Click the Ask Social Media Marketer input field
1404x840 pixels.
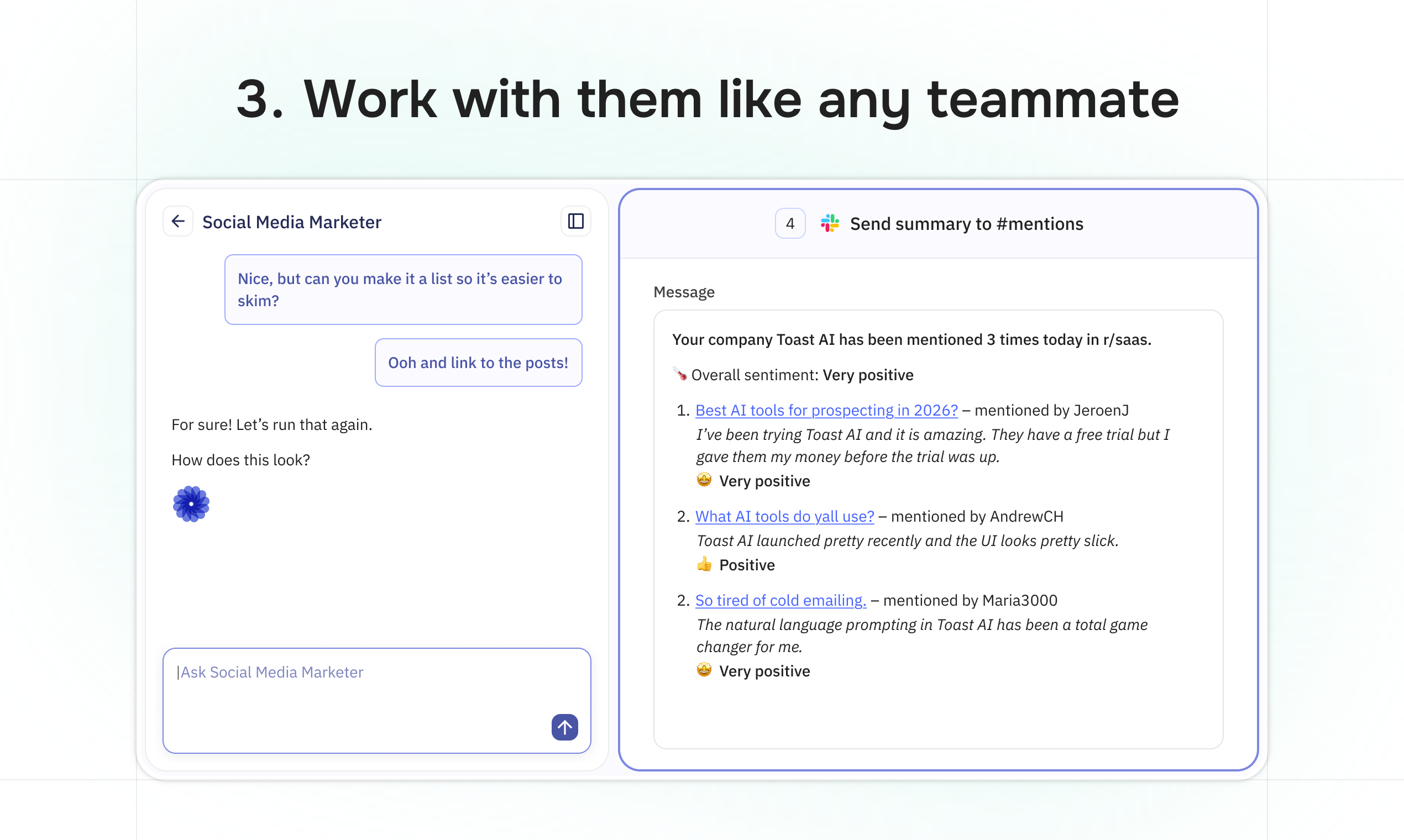click(x=375, y=673)
